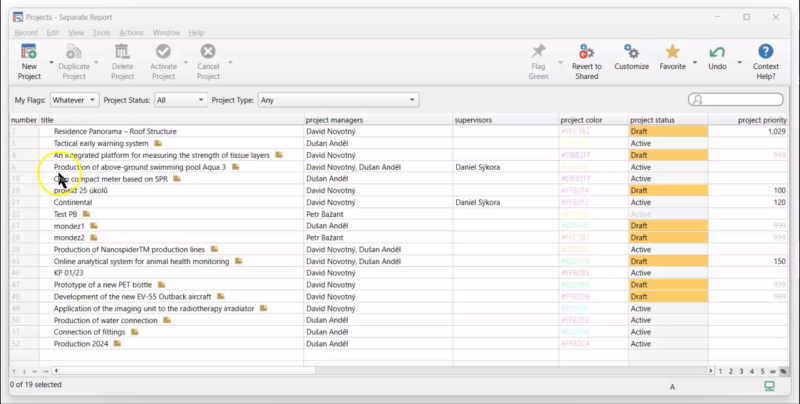Click the New Project toolbar icon
Viewport: 800px width, 404px height.
pyautogui.click(x=29, y=52)
